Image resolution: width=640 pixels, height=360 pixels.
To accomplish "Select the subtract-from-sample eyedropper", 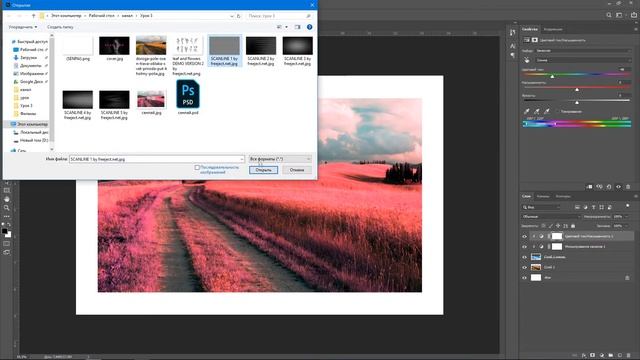I will 547,111.
